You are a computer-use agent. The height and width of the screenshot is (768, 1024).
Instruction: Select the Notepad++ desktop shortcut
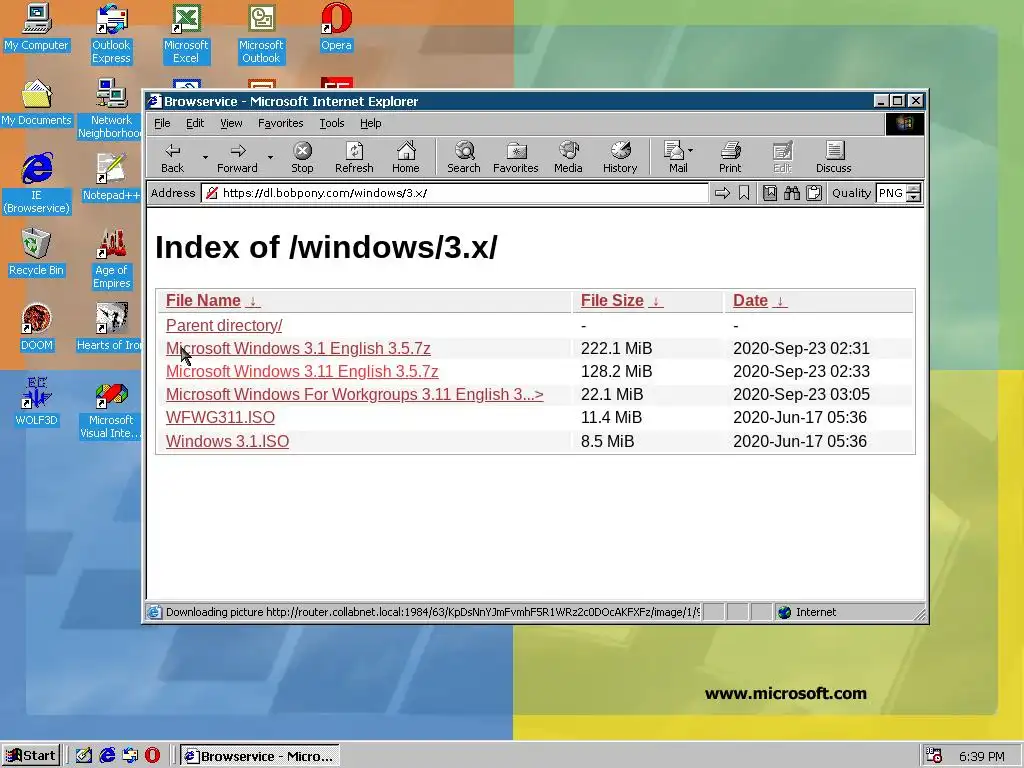pos(111,177)
